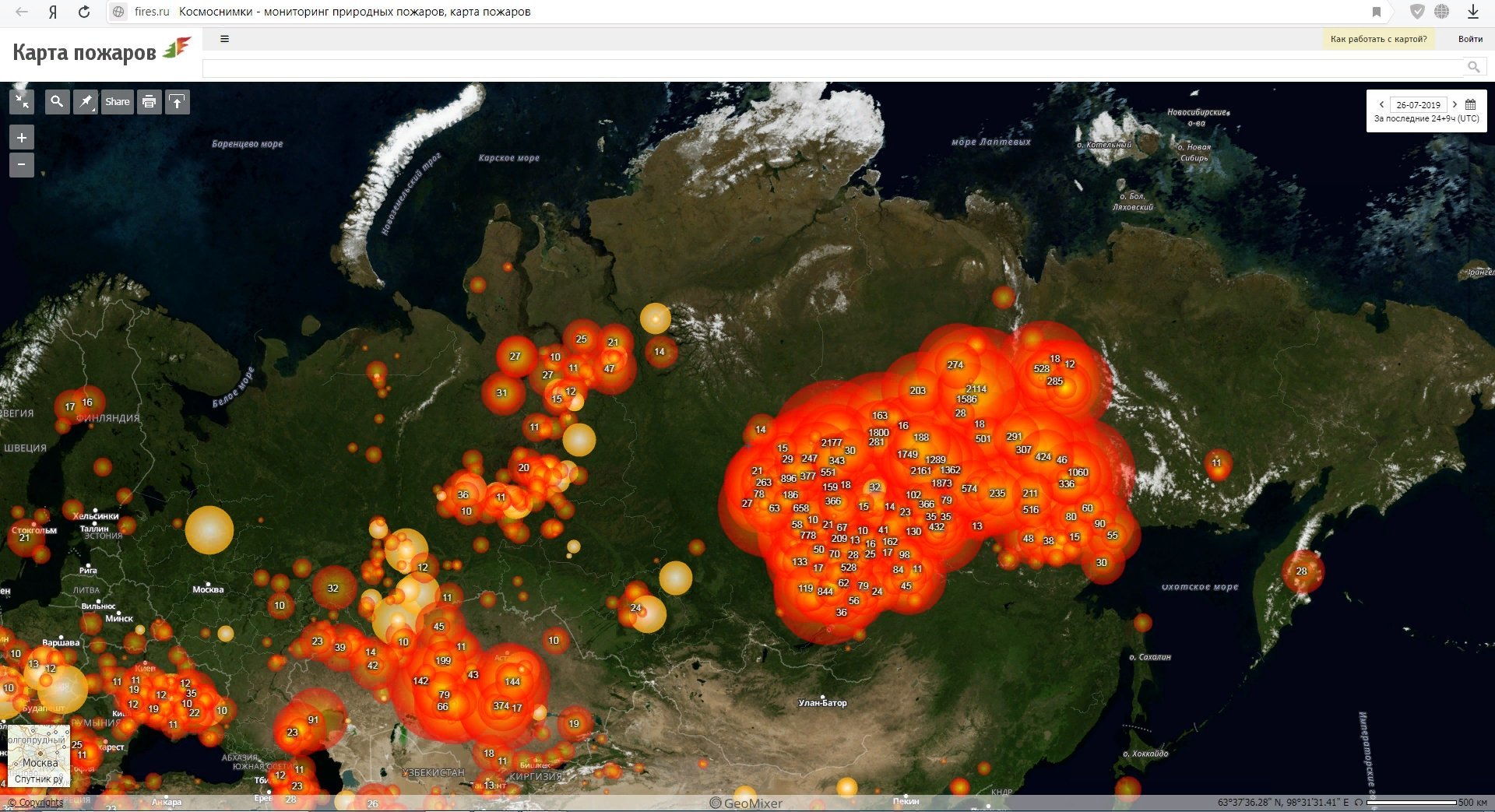This screenshot has height=812, width=1495.
Task: Click the fire cluster labeled 658
Action: point(801,508)
